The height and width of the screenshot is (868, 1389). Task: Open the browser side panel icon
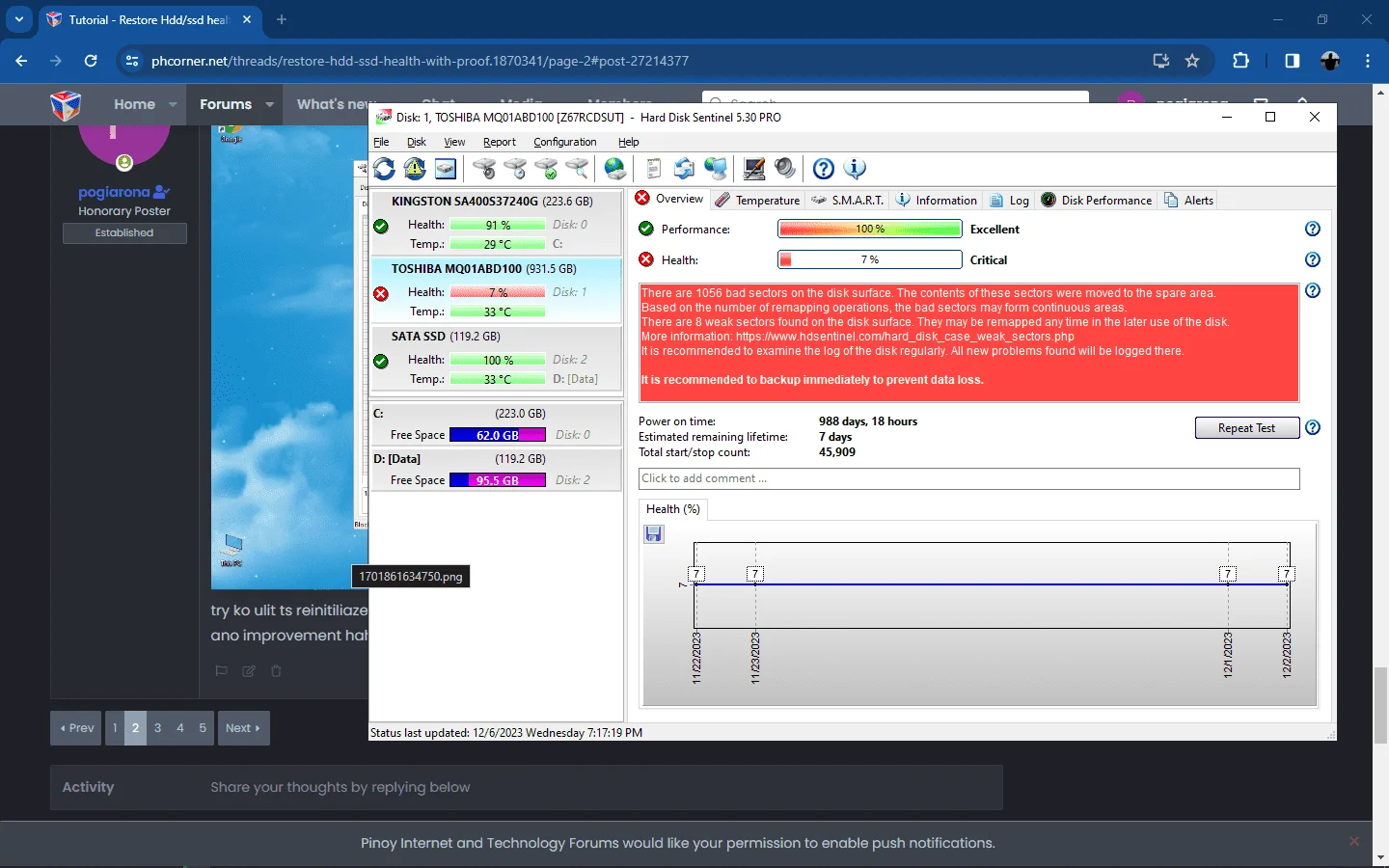coord(1293,61)
